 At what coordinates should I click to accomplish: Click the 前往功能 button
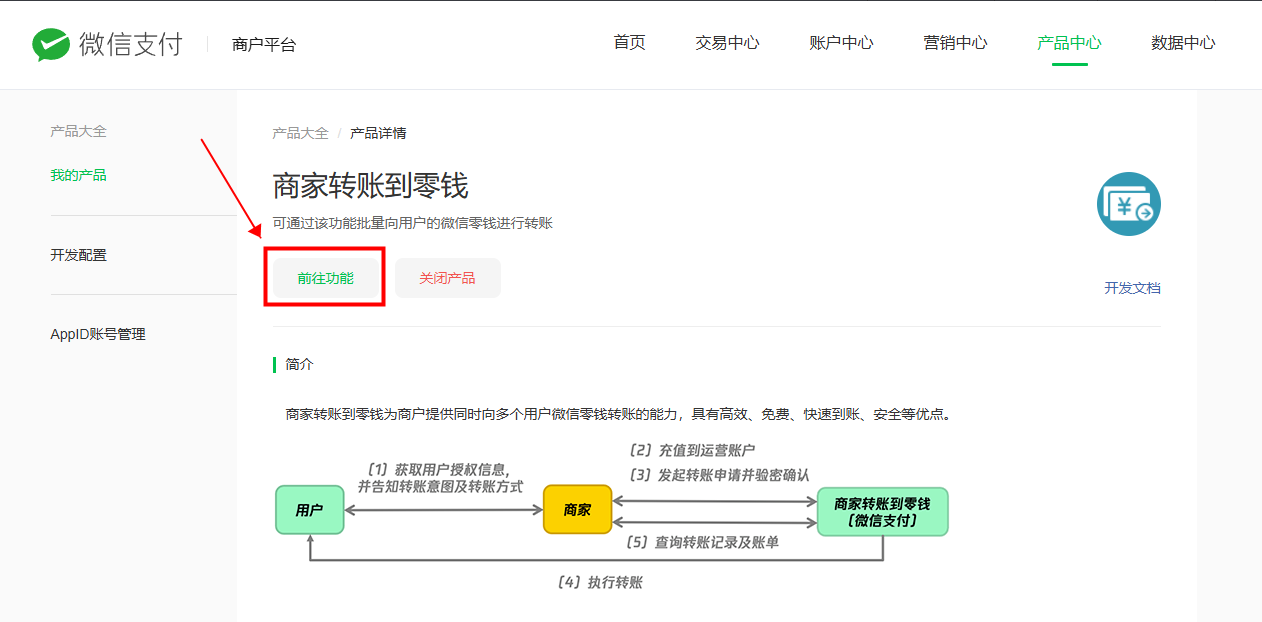(x=325, y=278)
